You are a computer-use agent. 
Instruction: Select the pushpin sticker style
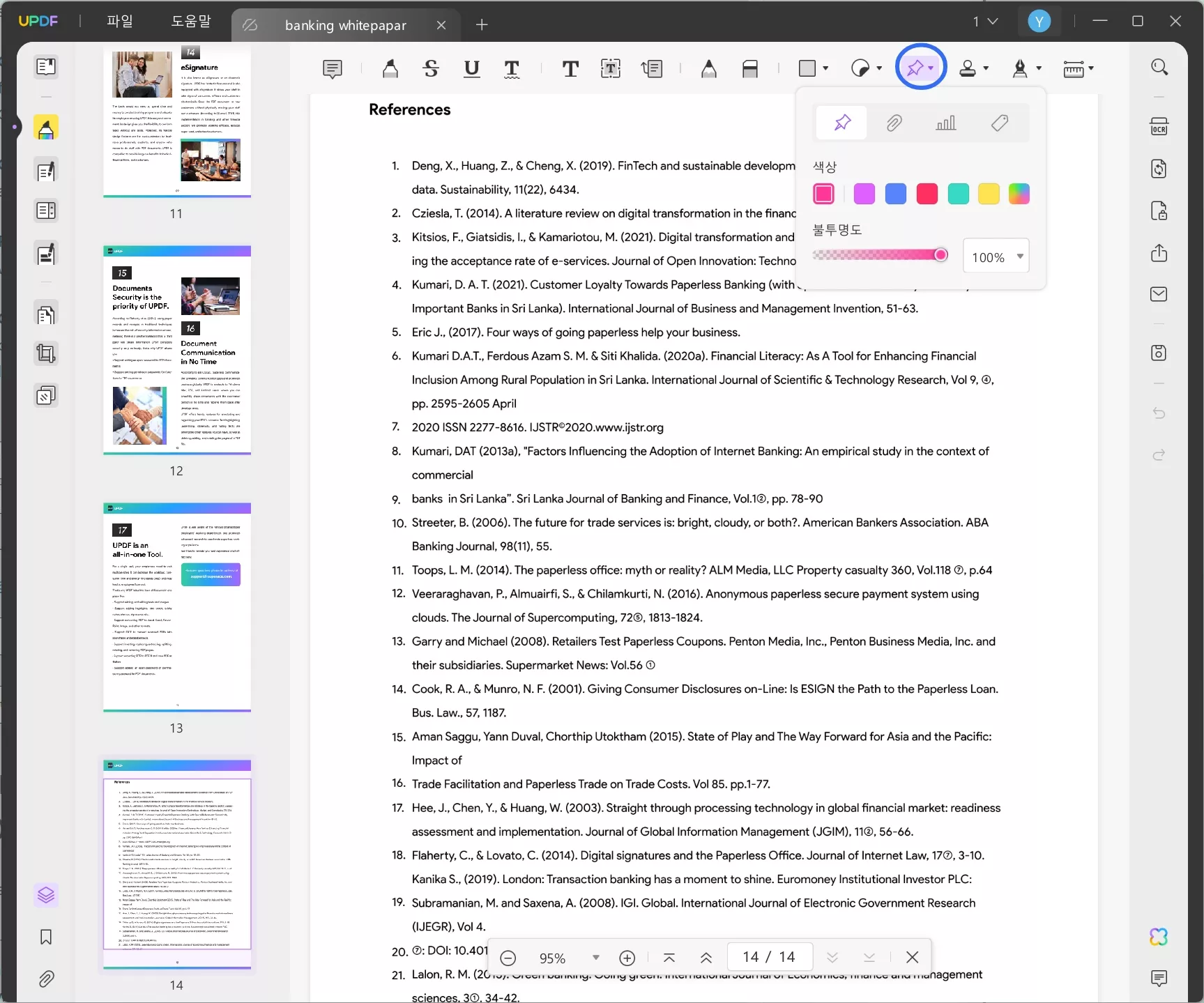(842, 123)
